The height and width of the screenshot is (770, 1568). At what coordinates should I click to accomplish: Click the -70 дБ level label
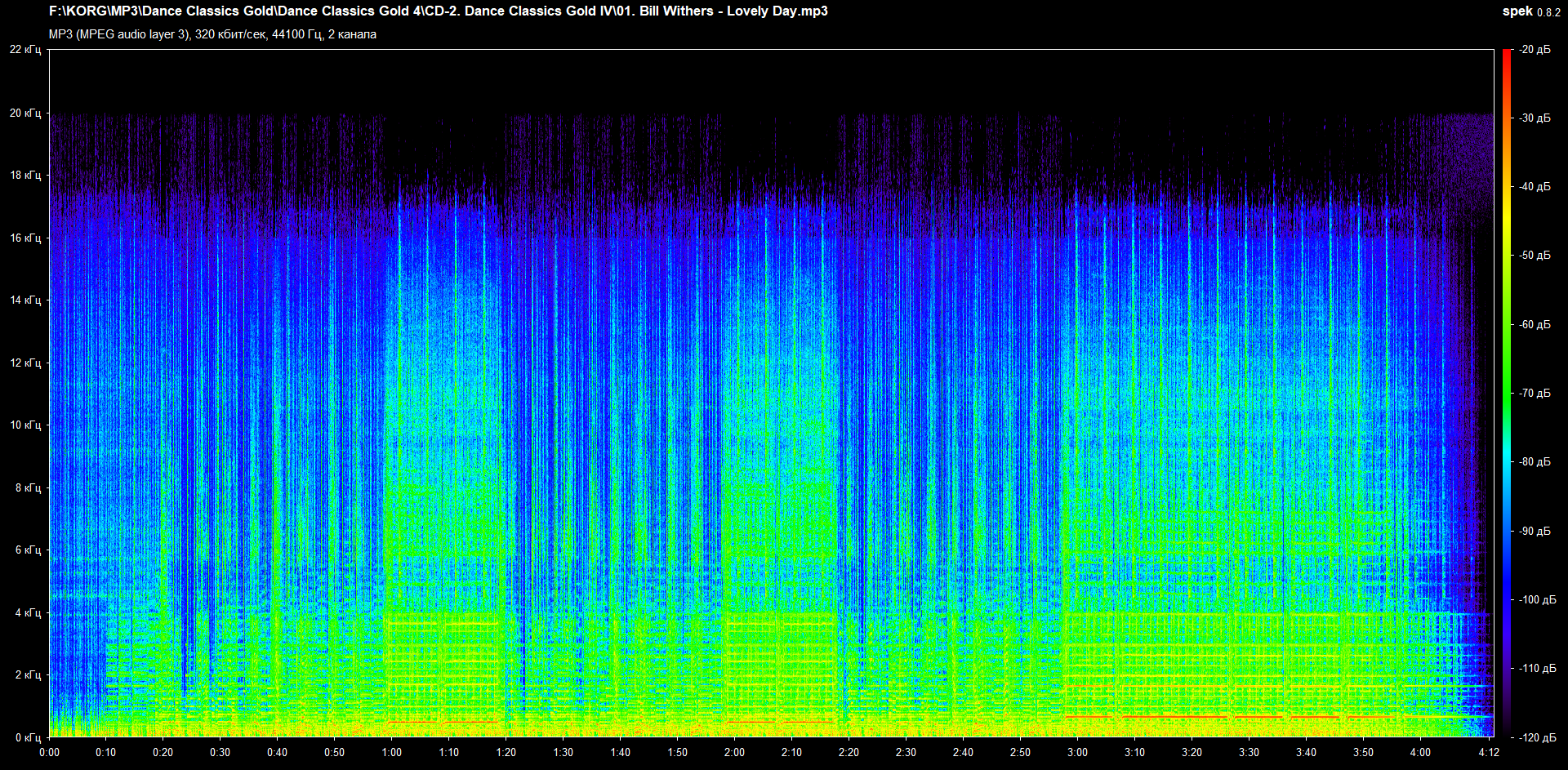pyautogui.click(x=1535, y=393)
